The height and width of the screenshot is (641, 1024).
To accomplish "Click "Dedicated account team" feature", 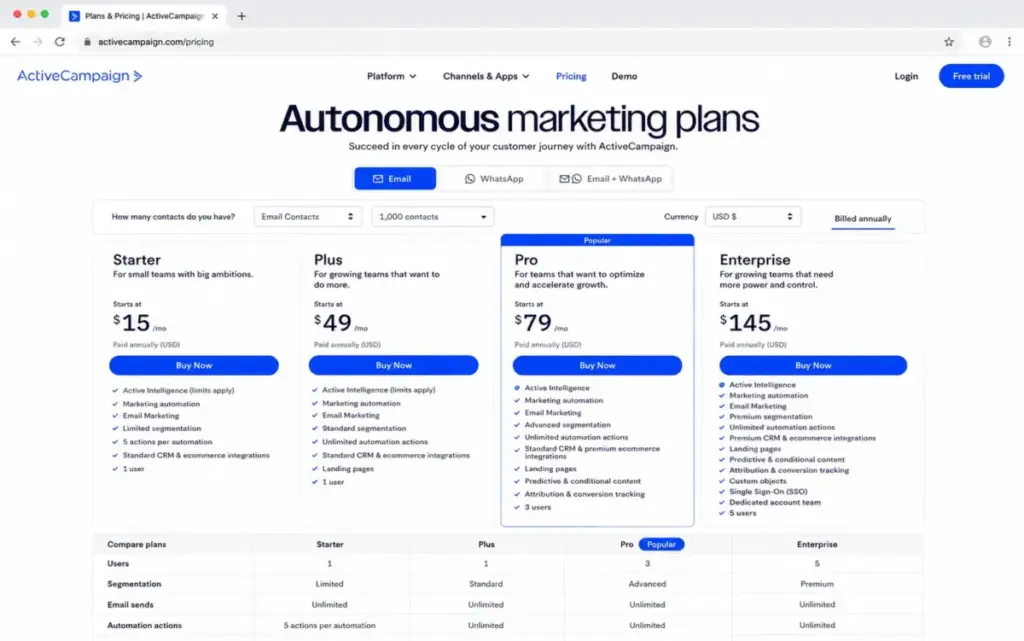I will pyautogui.click(x=775, y=503).
